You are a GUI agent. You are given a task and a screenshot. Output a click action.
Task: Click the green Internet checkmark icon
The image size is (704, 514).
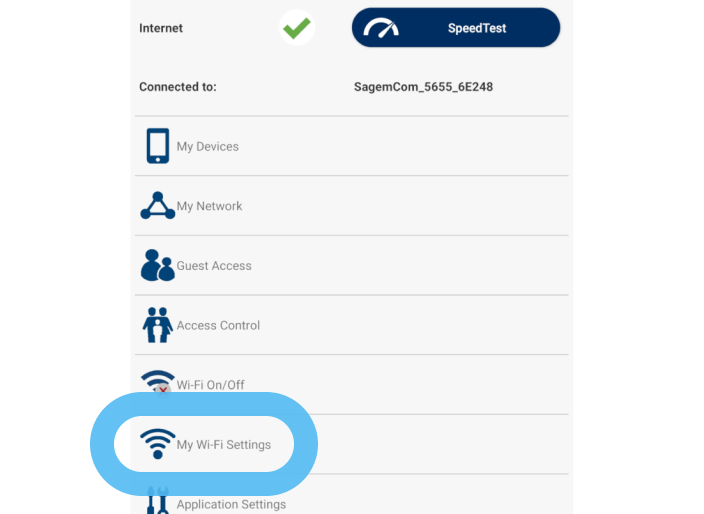(x=296, y=28)
